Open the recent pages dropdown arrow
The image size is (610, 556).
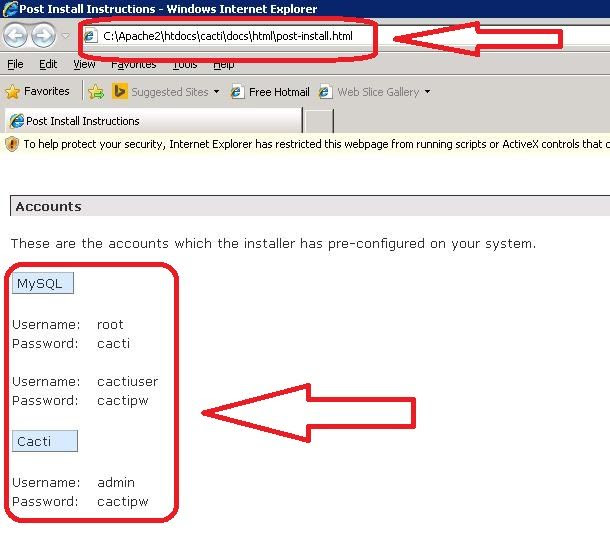[66, 36]
